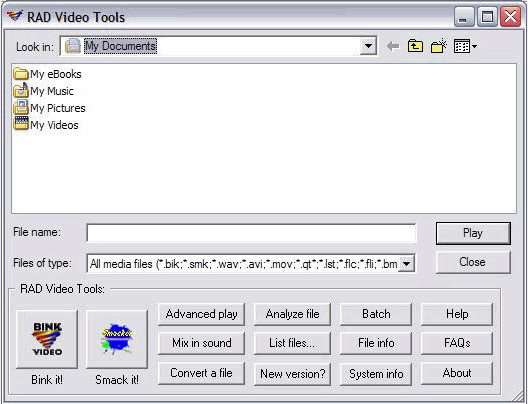Minimize the RAD Video Tools window

pos(463,17)
